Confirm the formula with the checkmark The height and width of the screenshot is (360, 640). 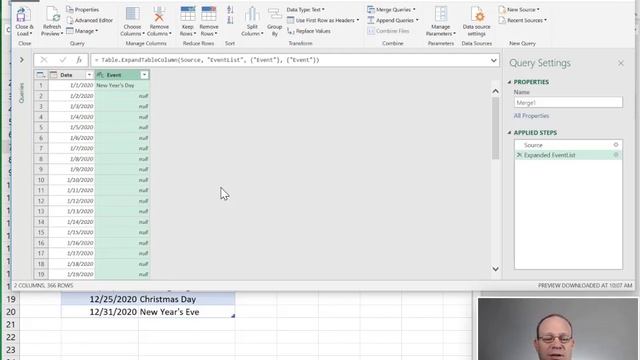62,60
